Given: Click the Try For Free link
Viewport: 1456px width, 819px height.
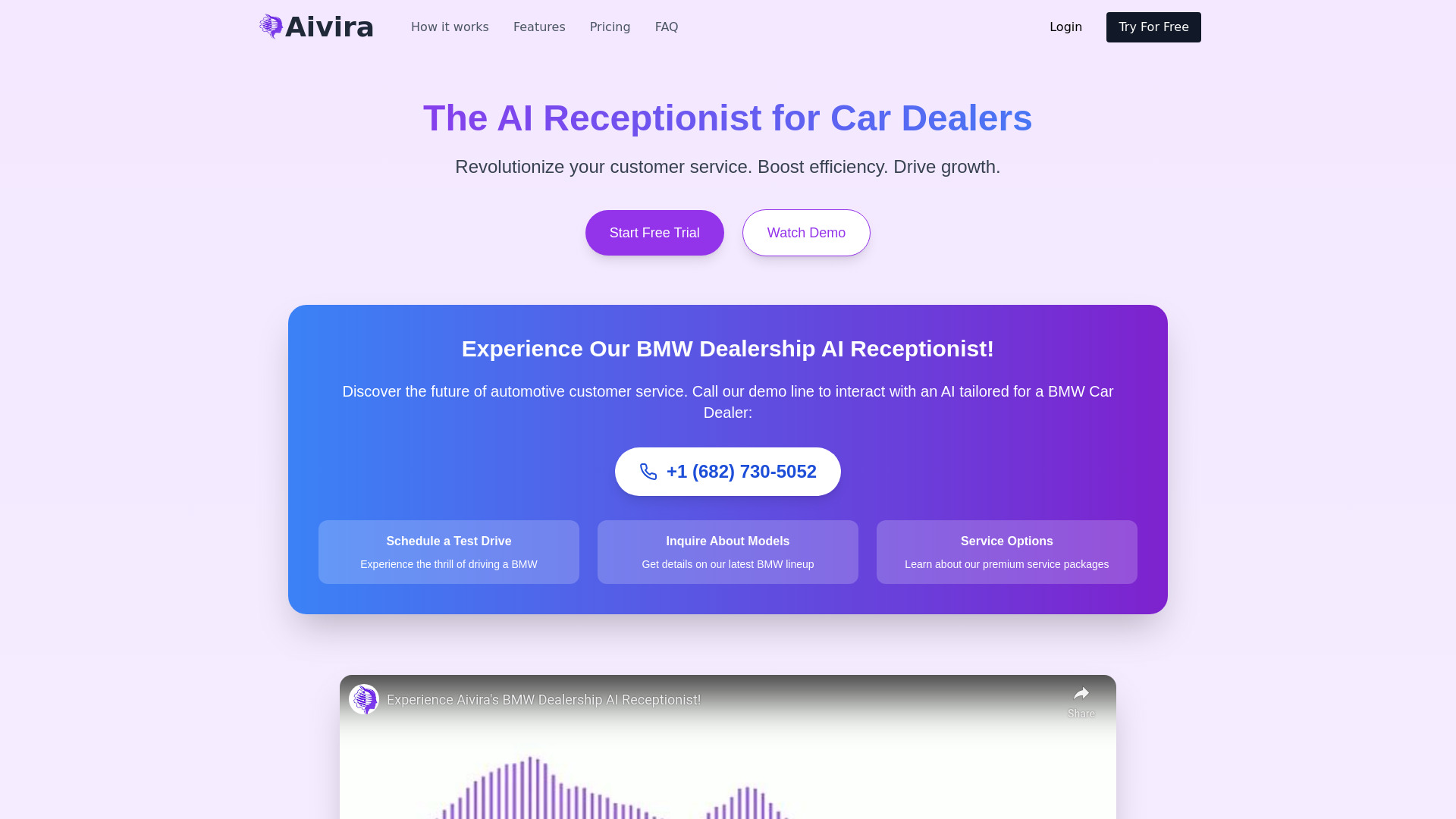Looking at the screenshot, I should coord(1153,27).
